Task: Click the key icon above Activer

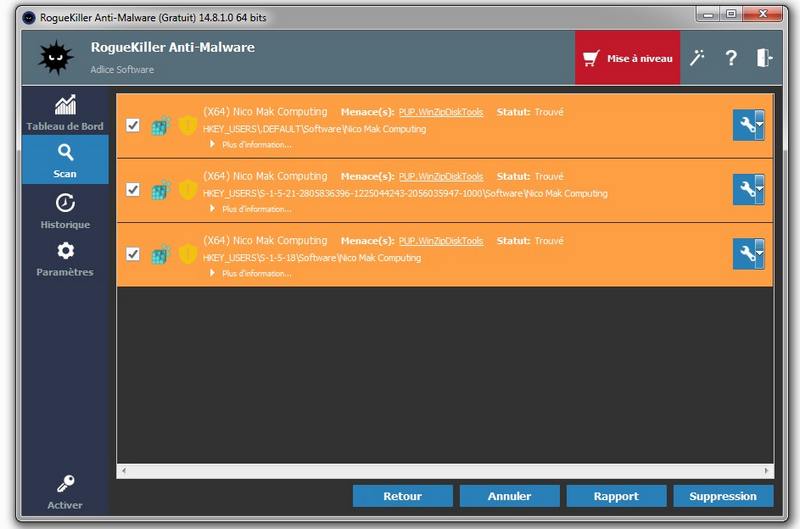Action: 65,485
